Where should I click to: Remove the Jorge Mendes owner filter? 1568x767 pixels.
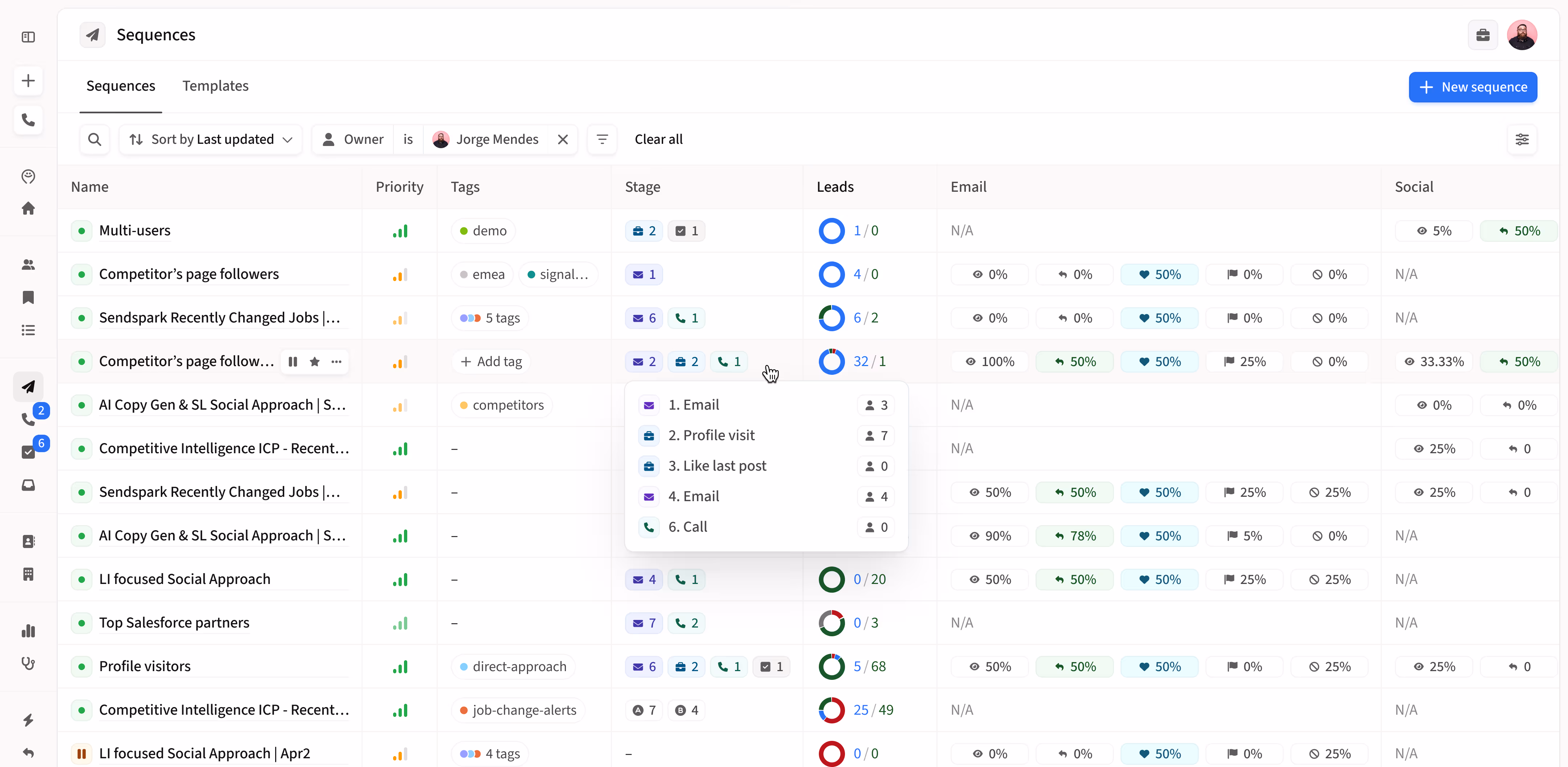(x=563, y=139)
